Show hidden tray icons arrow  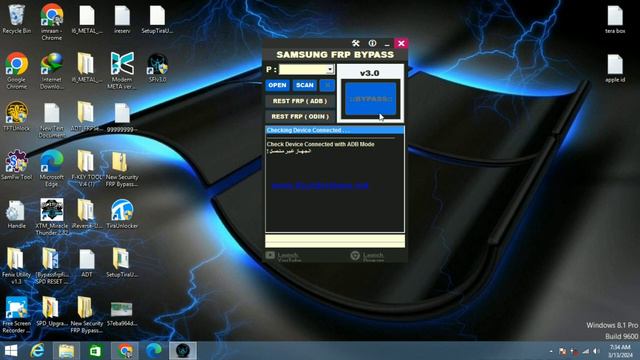click(551, 351)
